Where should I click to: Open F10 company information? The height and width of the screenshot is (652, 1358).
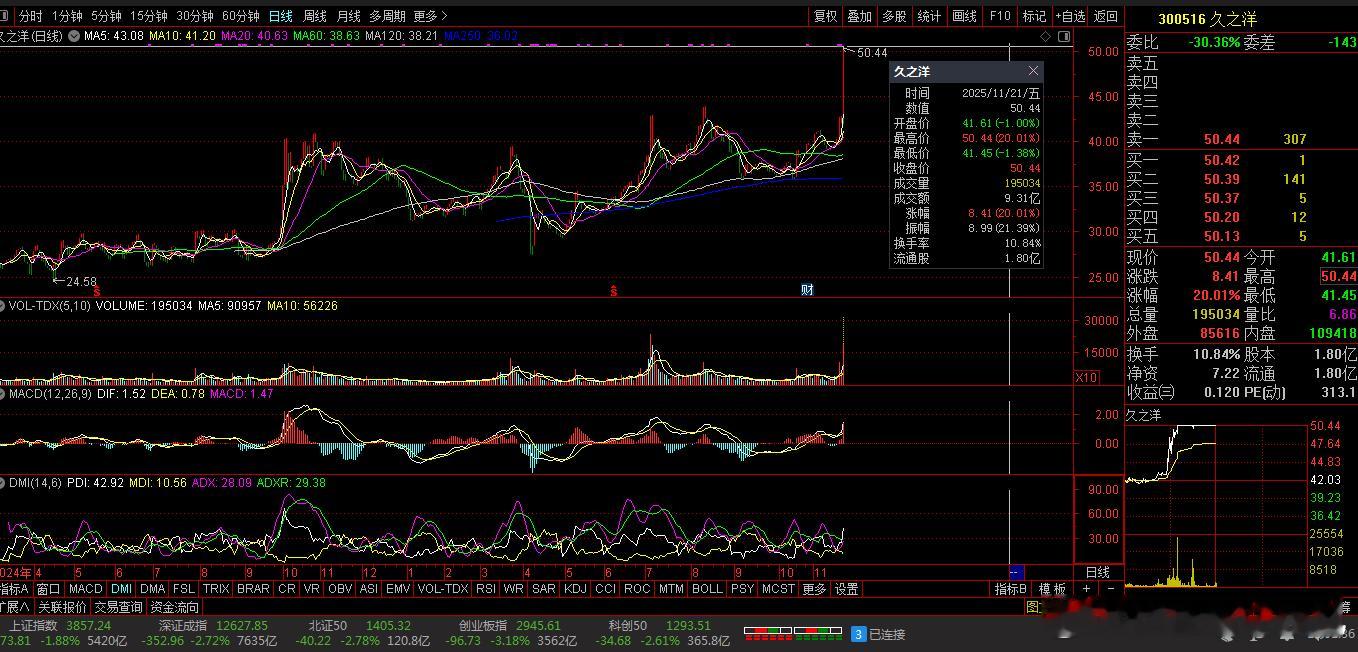pyautogui.click(x=999, y=16)
